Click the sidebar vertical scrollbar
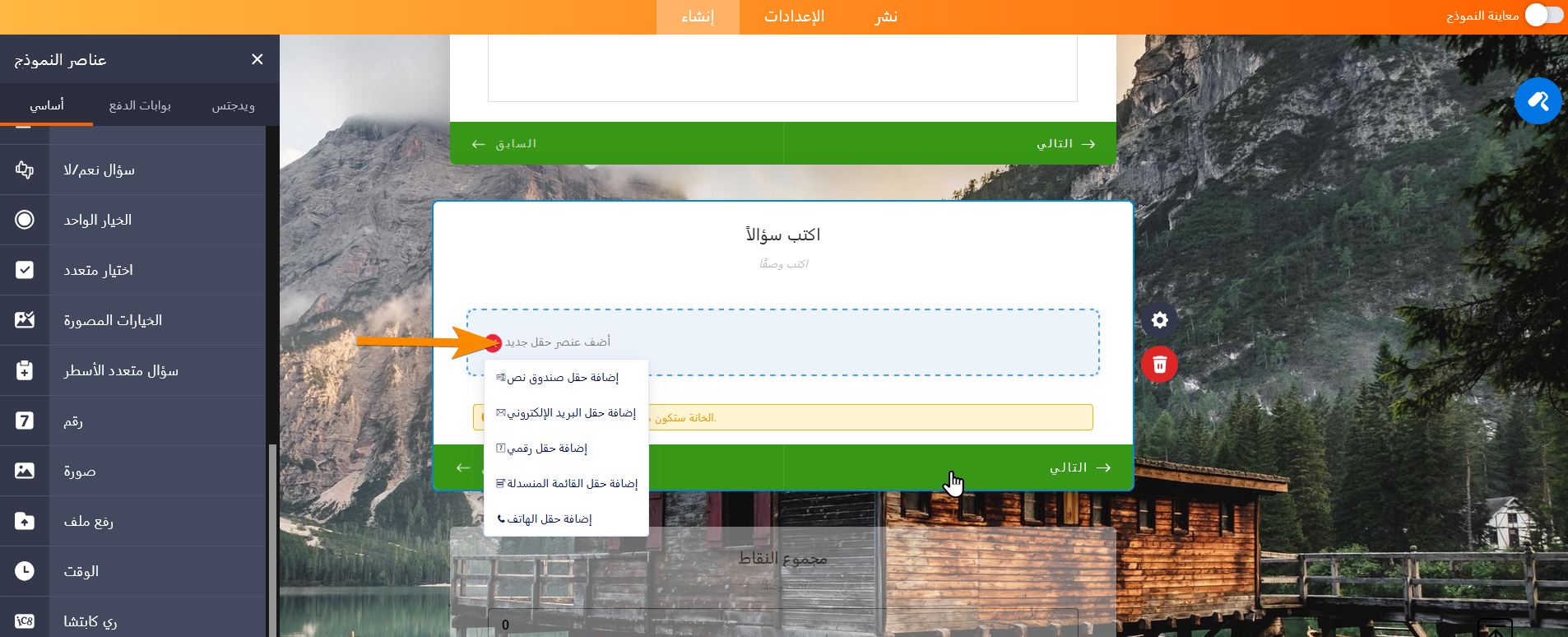 click(x=272, y=539)
